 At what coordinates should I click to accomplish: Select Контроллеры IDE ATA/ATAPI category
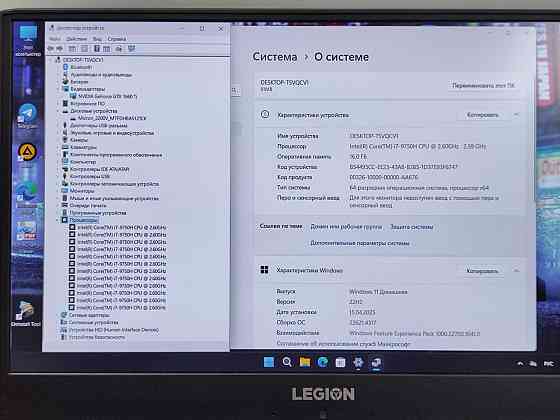pyautogui.click(x=100, y=169)
